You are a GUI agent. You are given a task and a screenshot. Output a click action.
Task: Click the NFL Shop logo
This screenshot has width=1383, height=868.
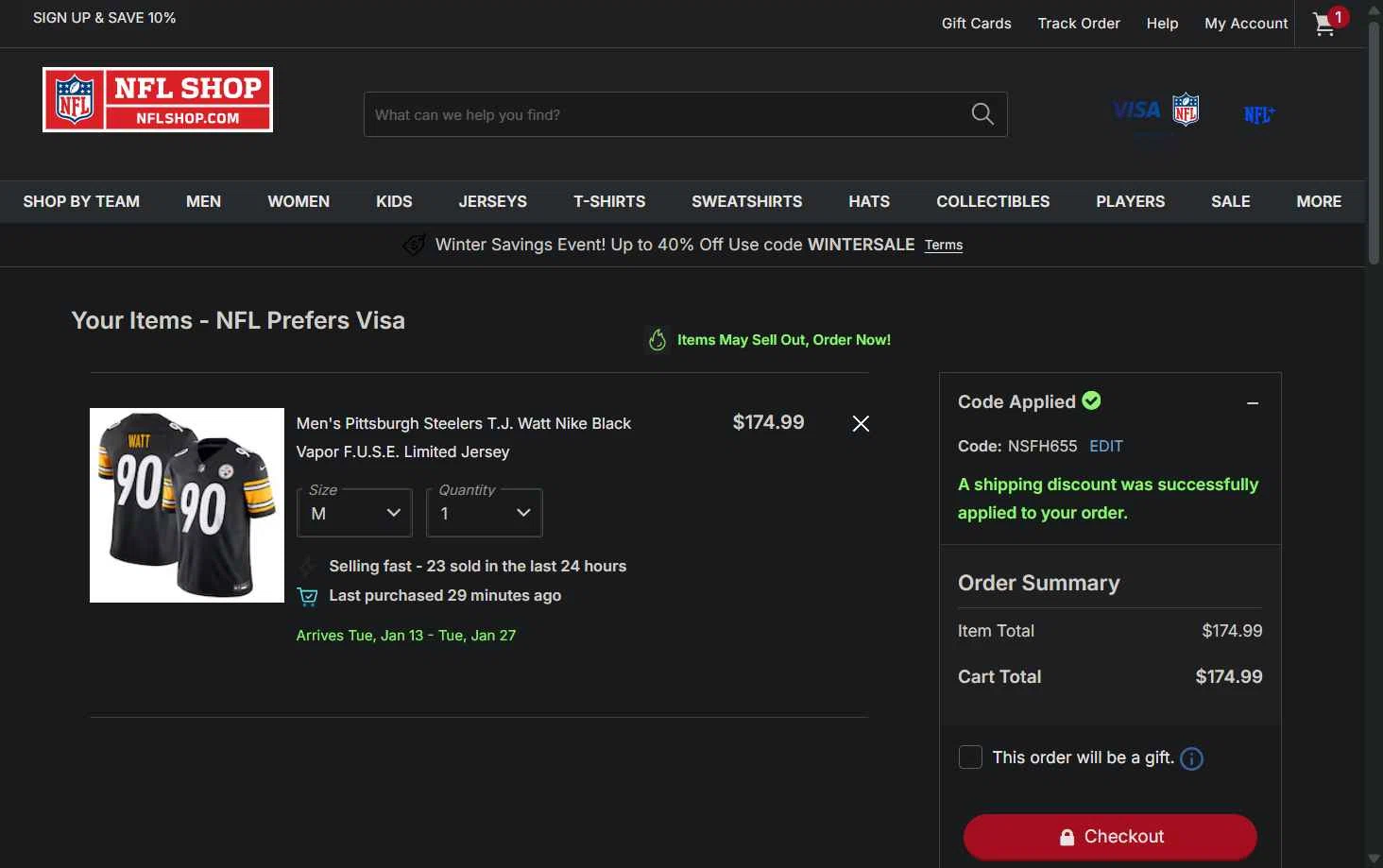pyautogui.click(x=158, y=99)
